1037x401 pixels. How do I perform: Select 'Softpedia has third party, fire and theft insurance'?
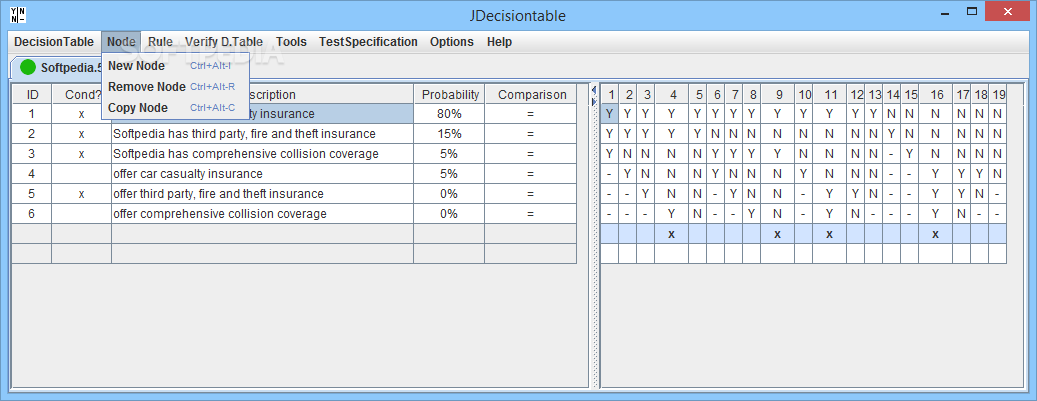(263, 134)
